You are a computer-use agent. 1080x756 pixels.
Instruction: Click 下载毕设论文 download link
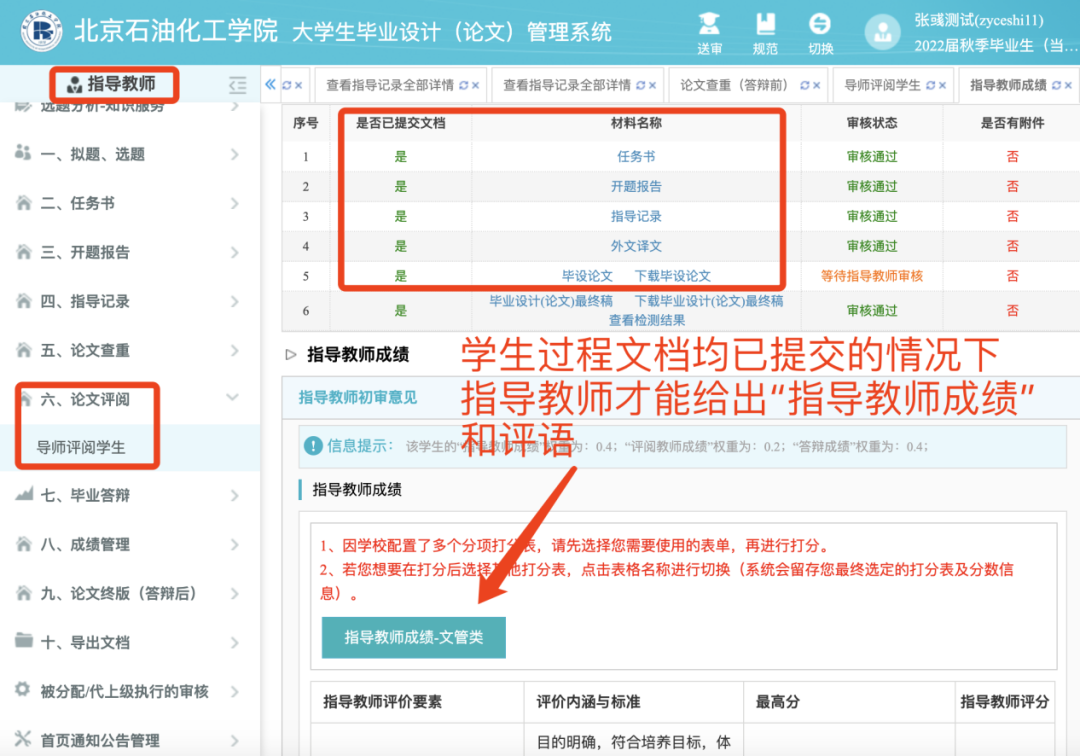673,276
